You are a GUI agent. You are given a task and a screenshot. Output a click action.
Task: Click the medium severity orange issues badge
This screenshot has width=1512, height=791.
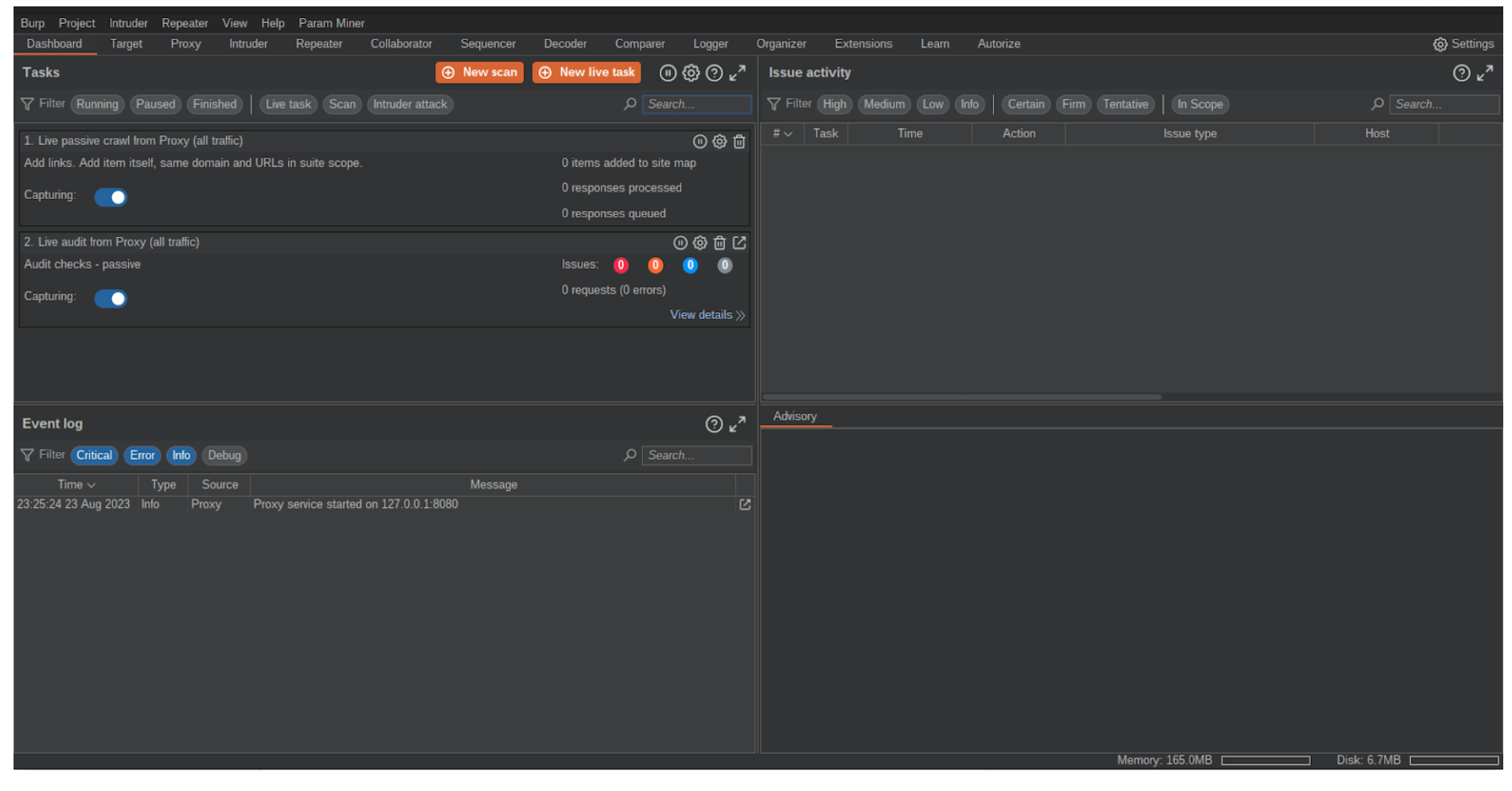point(655,266)
